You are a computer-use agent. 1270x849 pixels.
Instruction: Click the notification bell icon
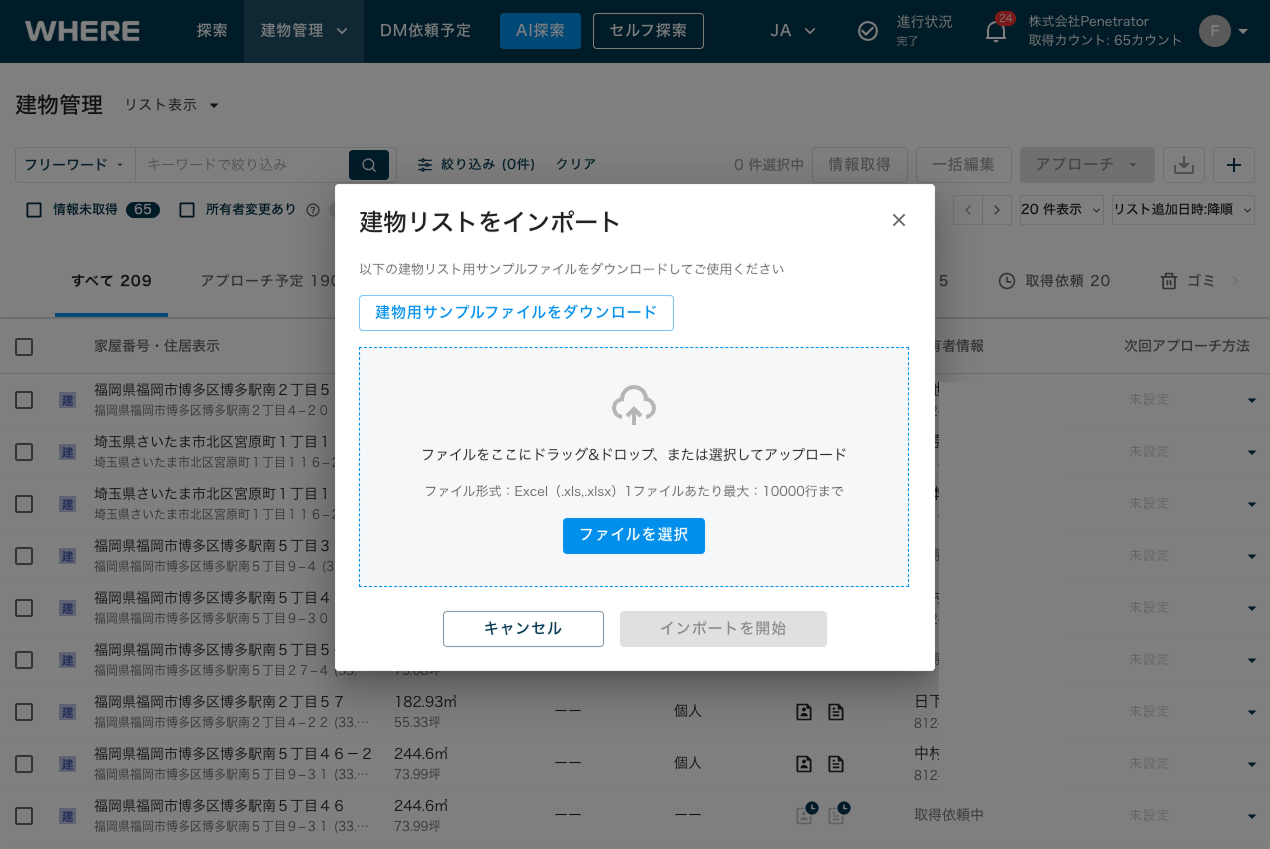995,31
